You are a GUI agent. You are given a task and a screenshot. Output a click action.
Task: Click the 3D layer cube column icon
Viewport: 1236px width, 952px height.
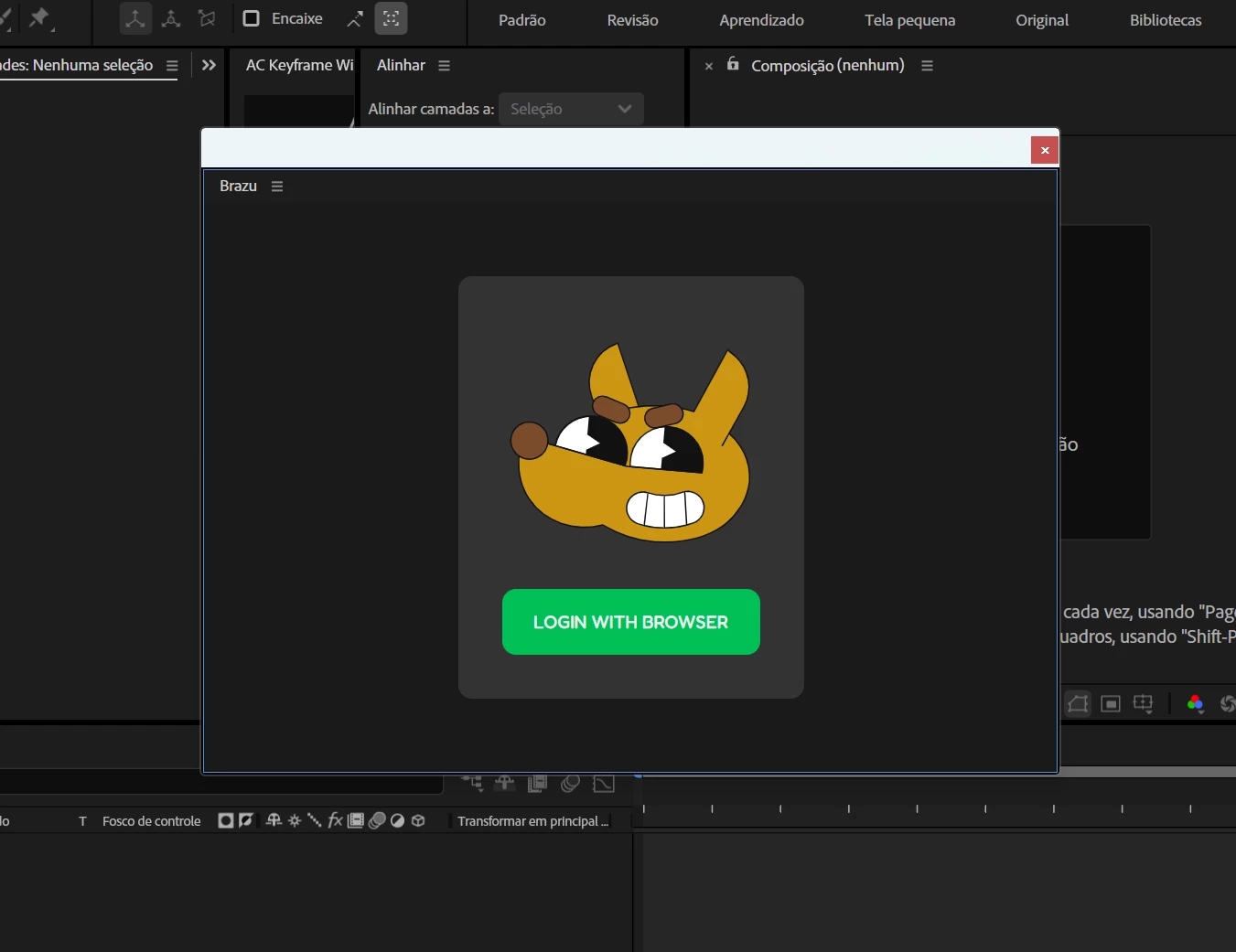418,820
